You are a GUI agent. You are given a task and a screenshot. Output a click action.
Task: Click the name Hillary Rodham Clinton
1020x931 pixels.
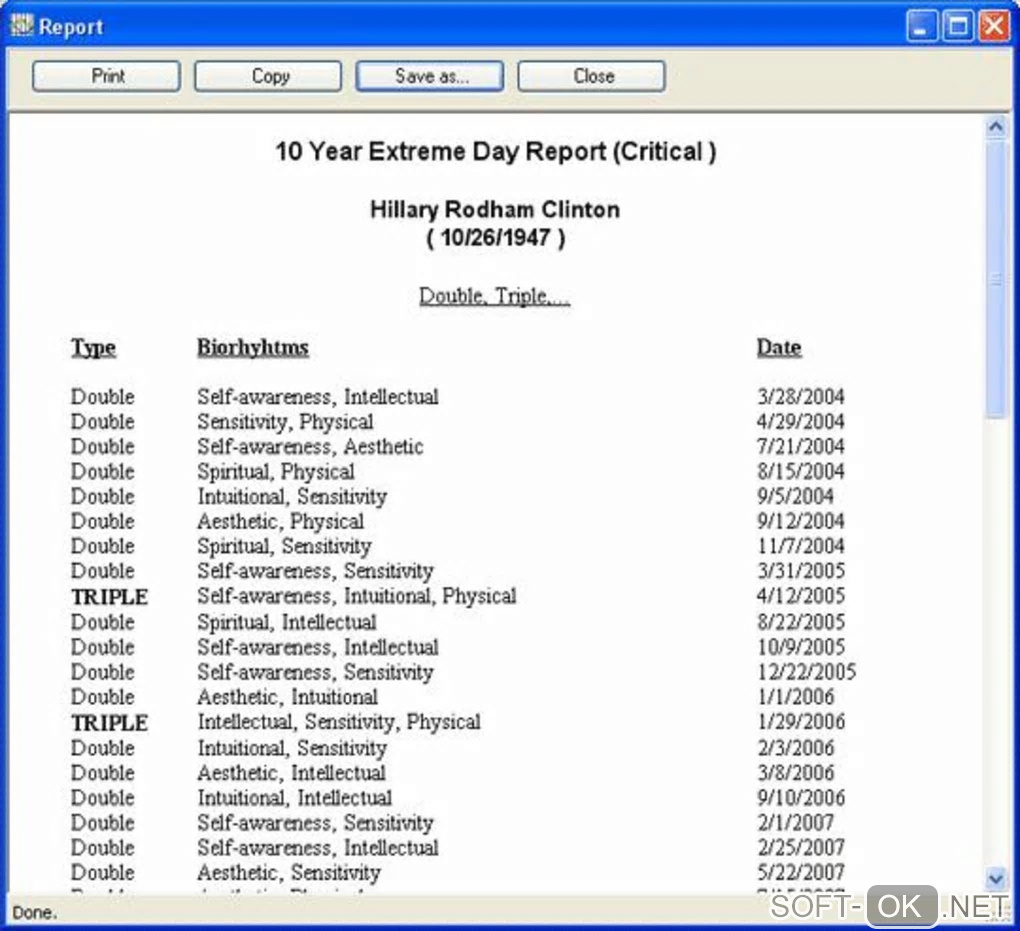point(495,209)
